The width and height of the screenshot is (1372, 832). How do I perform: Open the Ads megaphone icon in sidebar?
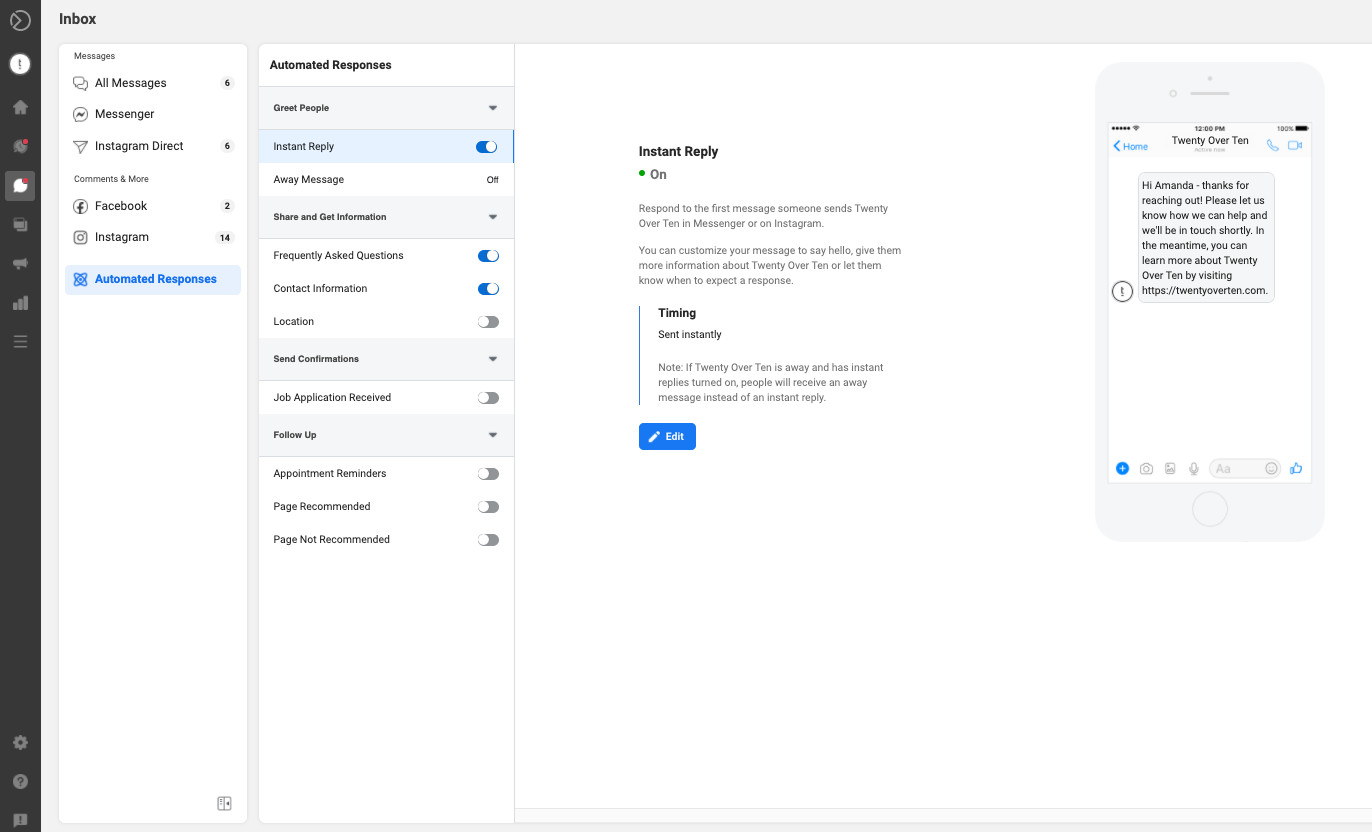click(20, 264)
